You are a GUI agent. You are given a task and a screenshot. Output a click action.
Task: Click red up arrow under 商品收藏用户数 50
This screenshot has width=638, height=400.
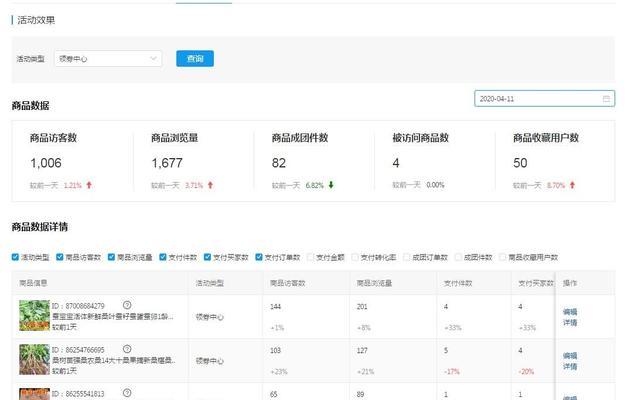click(572, 185)
